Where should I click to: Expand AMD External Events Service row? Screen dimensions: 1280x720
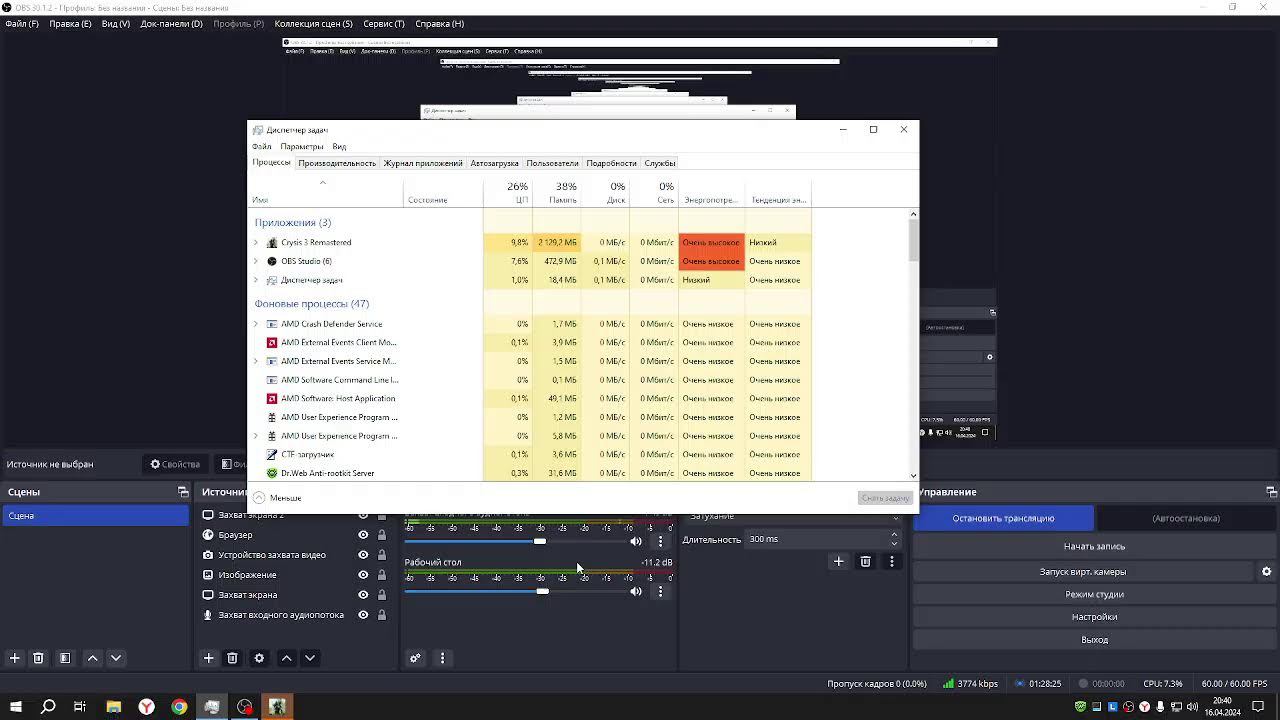(256, 361)
